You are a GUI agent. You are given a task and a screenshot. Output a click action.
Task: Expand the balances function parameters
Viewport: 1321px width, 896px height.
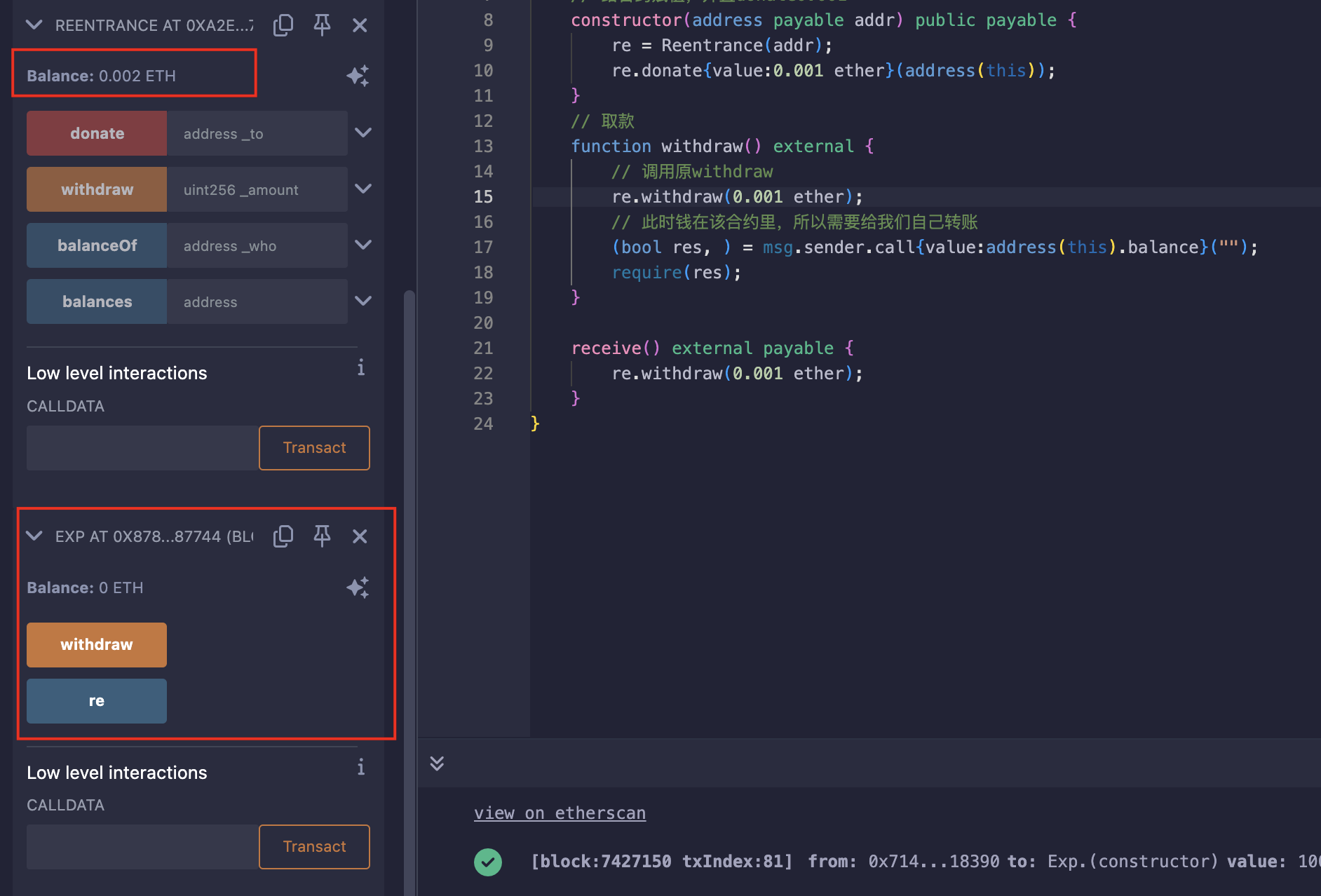363,301
